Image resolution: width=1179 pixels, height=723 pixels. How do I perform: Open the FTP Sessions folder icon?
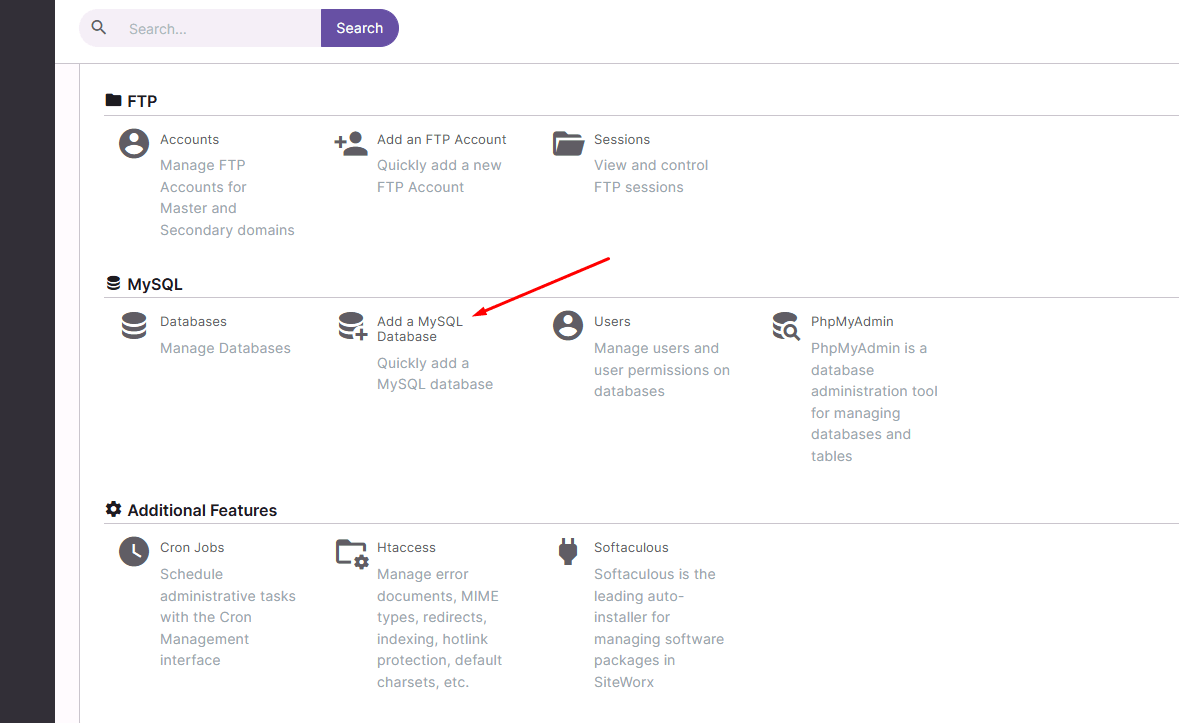568,143
